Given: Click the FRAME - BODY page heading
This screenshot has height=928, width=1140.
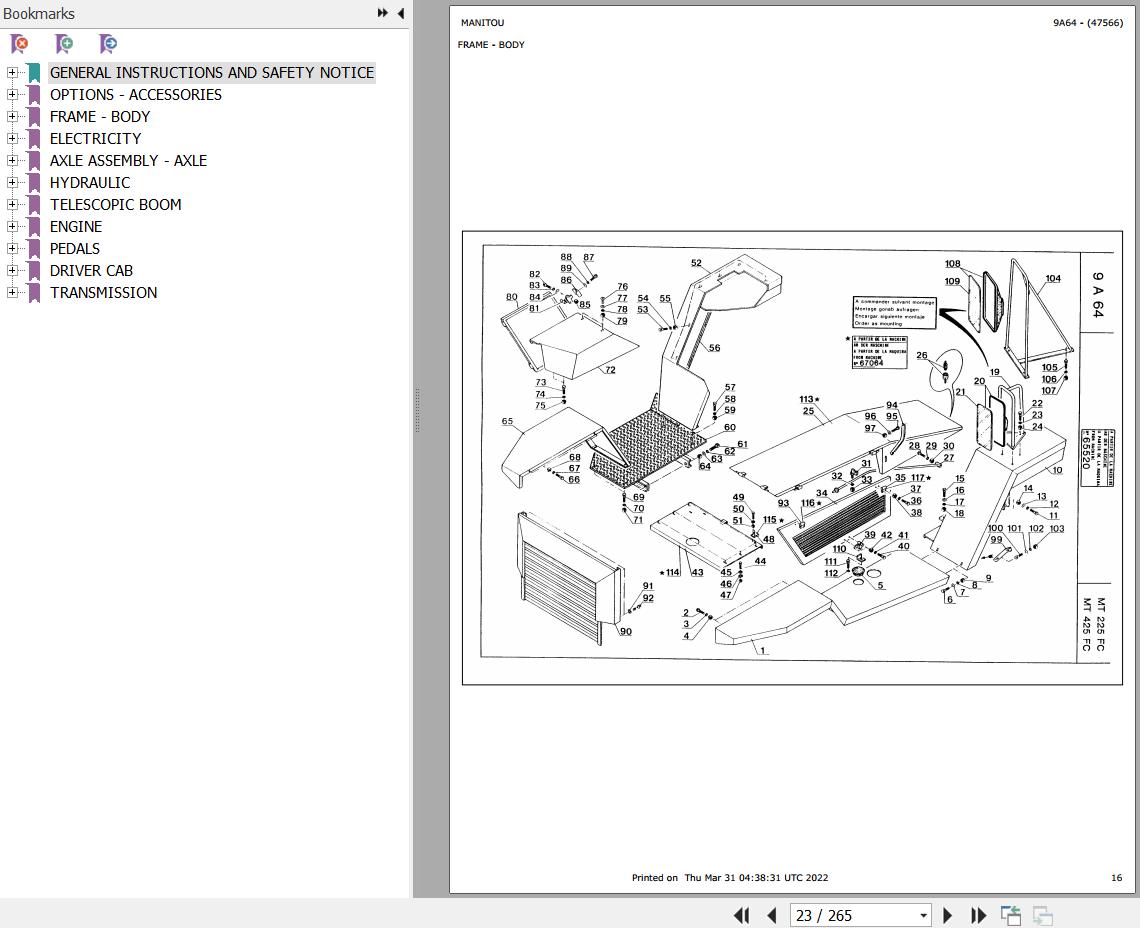Looking at the screenshot, I should [x=491, y=44].
